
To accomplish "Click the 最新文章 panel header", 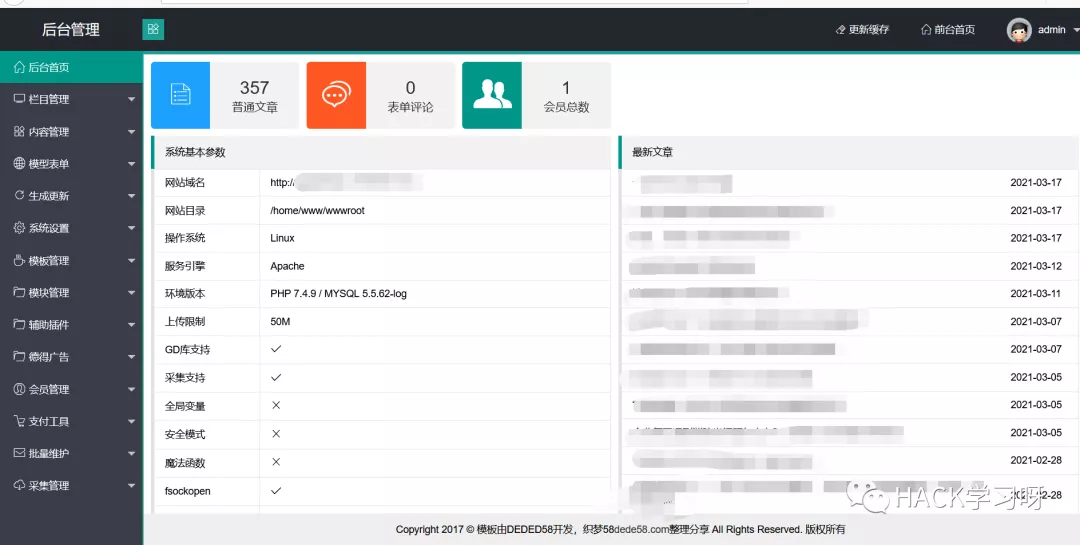I will click(849, 152).
